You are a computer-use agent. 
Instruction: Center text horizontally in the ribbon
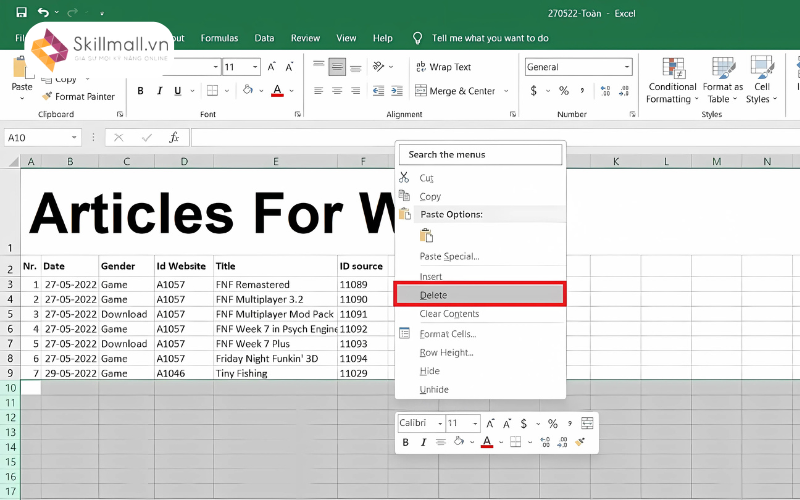(337, 91)
